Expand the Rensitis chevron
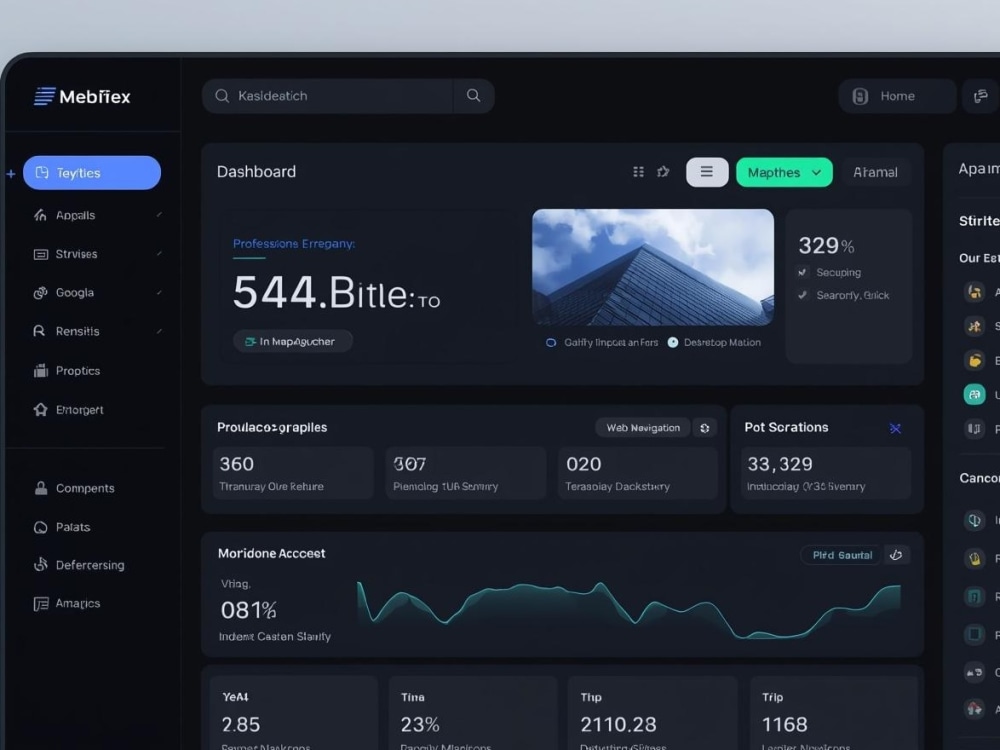This screenshot has width=1000, height=750. (159, 331)
